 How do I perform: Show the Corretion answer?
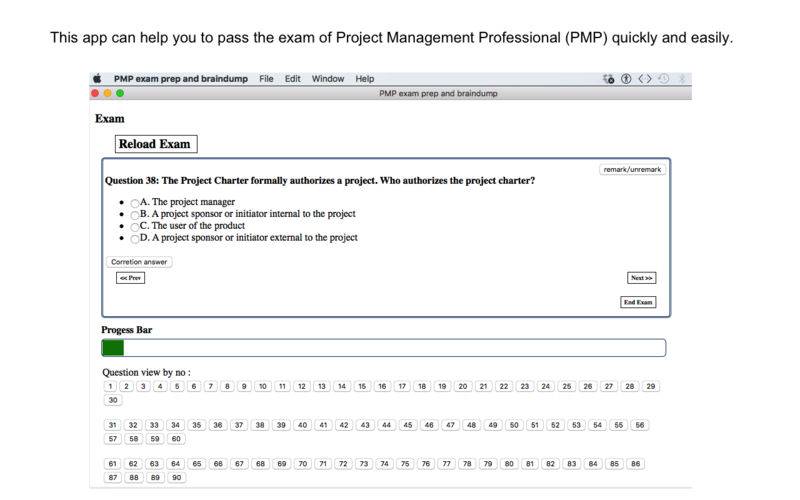click(x=139, y=262)
